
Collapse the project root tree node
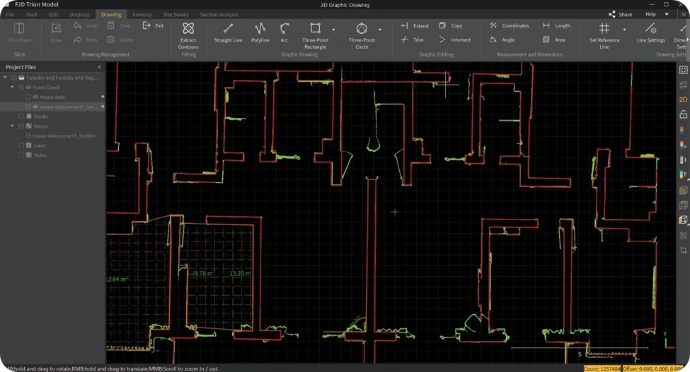[x=5, y=77]
